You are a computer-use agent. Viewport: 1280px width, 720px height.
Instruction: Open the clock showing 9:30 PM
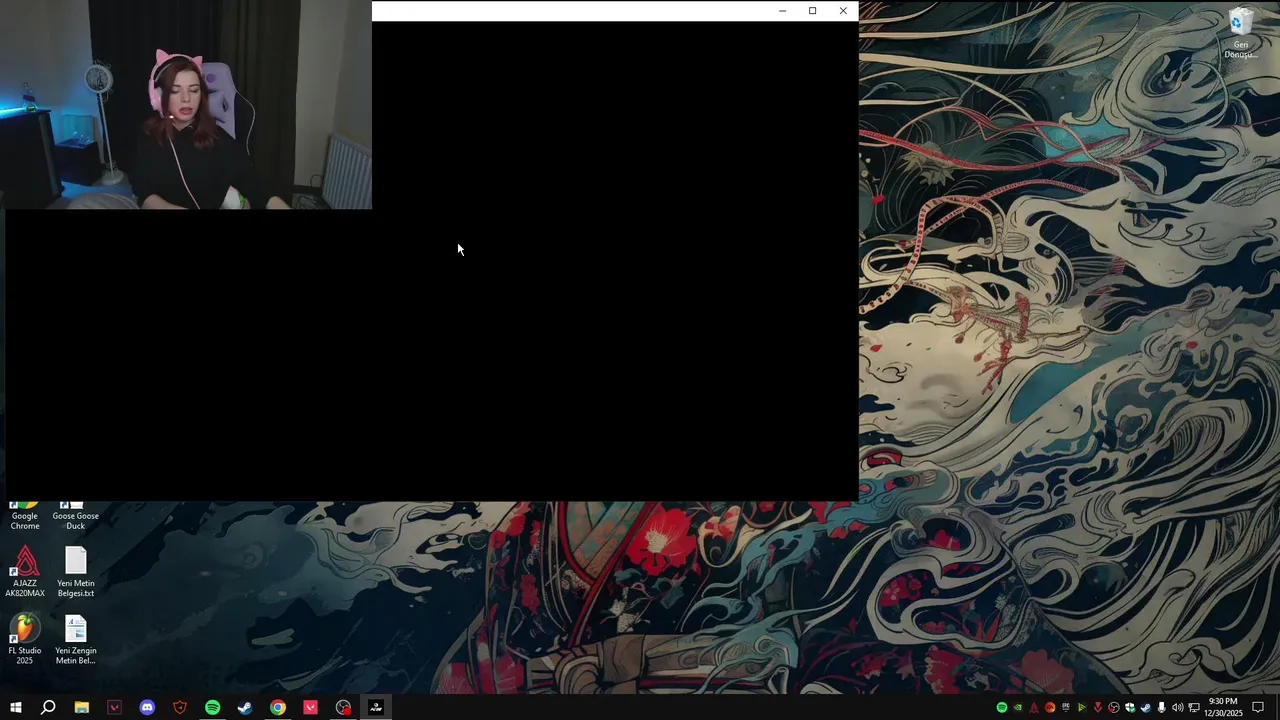(1223, 707)
